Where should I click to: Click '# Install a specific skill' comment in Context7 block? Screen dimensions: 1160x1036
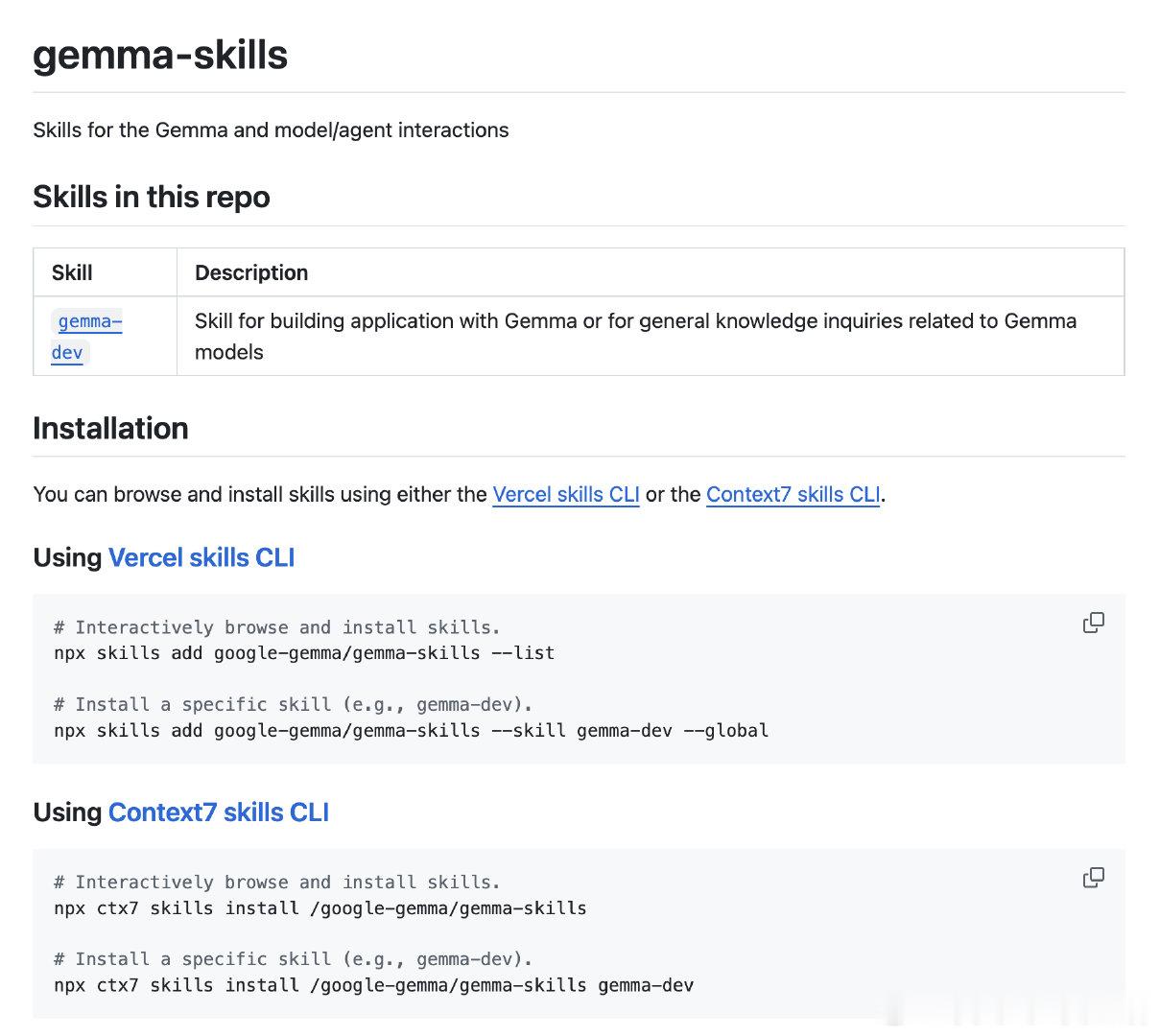tap(293, 959)
